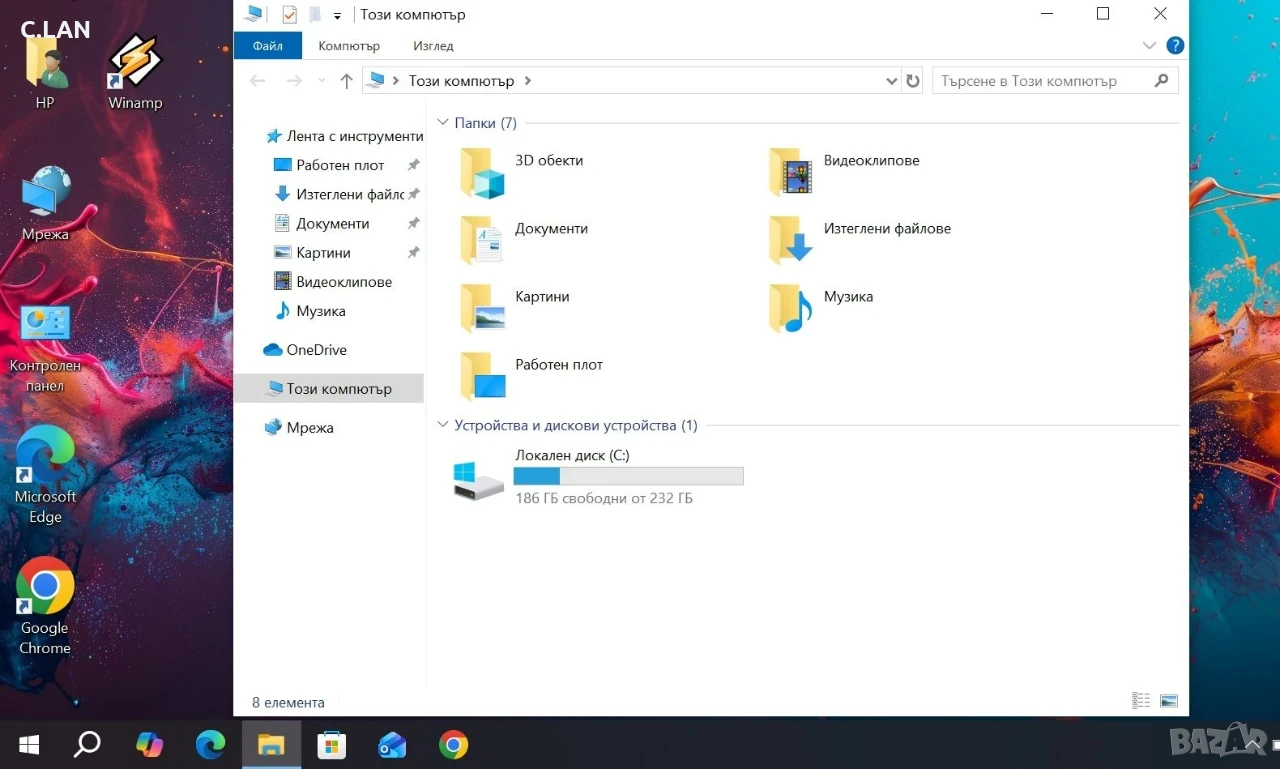
Task: Select the Мрежа desktop icon
Action: (x=45, y=204)
